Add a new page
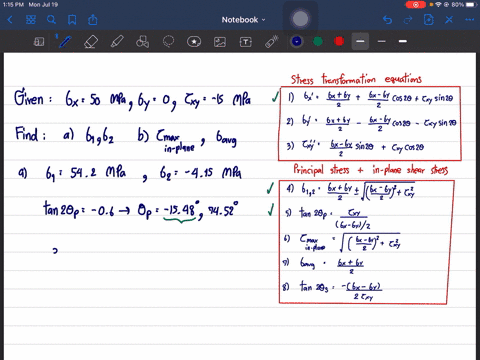480x360 pixels. point(429,20)
